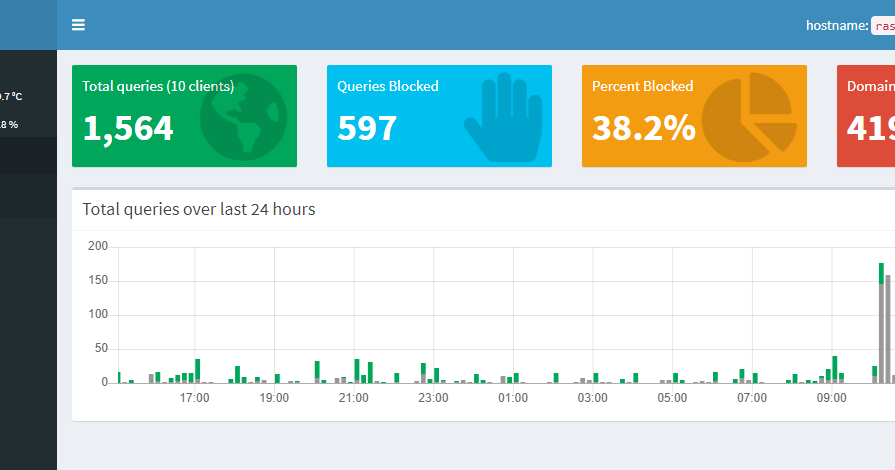Screen dimensions: 895x470
Task: Click the 'Total queries over last 24 hours' heading
Action: point(199,210)
